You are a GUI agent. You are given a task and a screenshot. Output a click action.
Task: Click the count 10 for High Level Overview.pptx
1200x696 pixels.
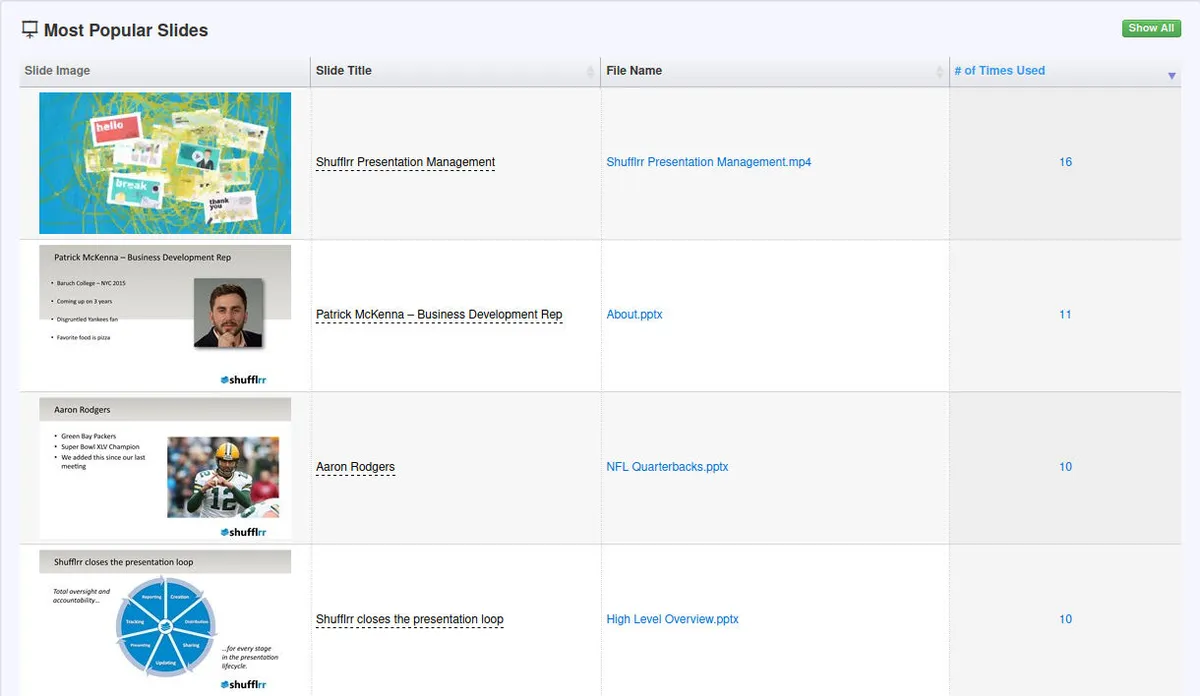point(1065,619)
